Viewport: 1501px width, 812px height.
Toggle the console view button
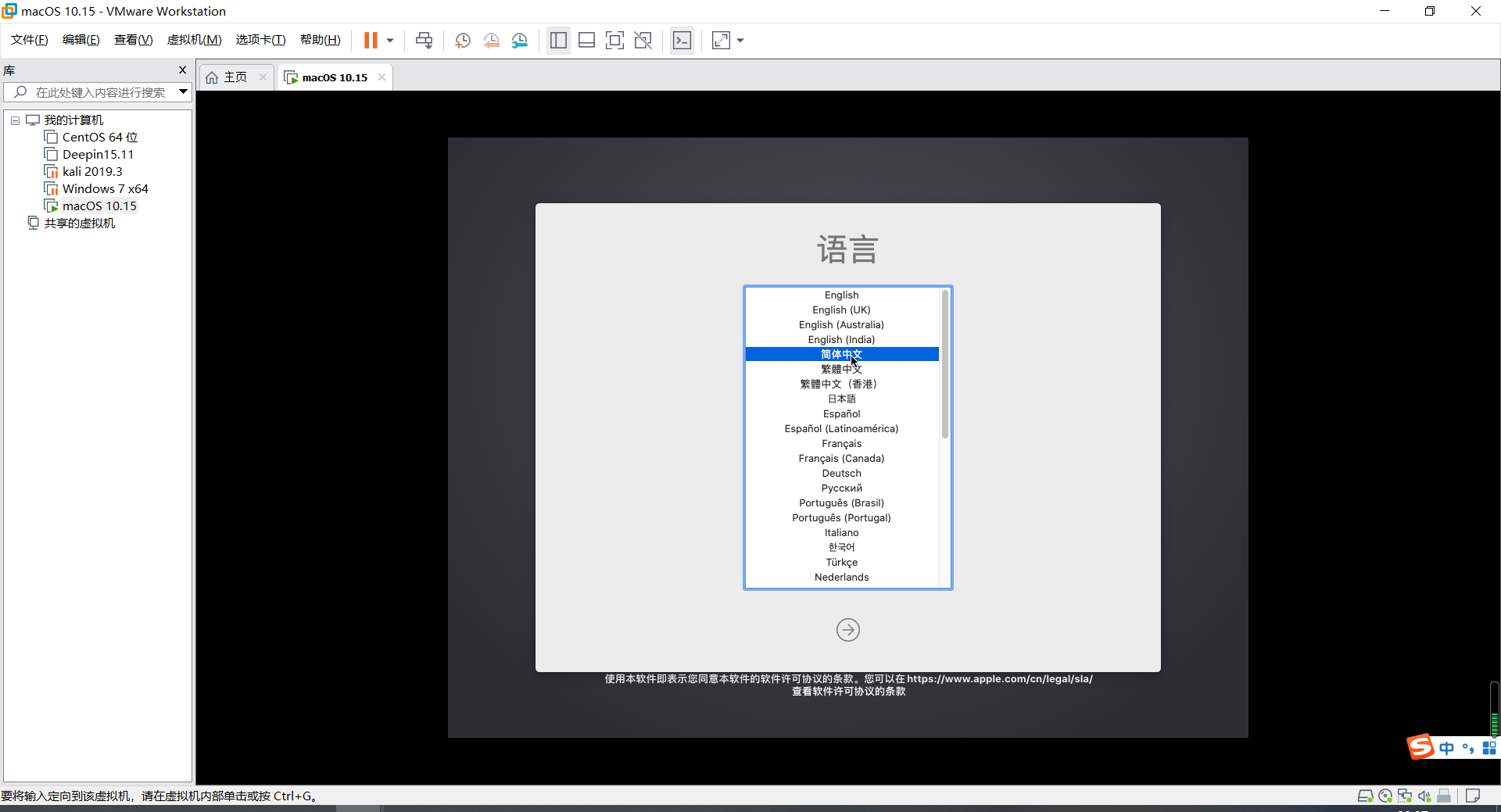682,40
